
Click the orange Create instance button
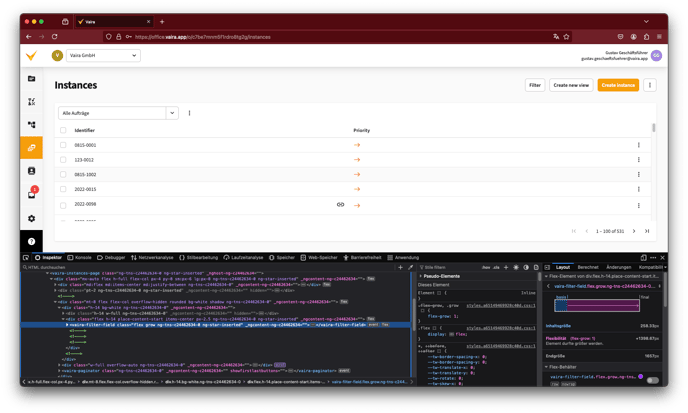619,86
